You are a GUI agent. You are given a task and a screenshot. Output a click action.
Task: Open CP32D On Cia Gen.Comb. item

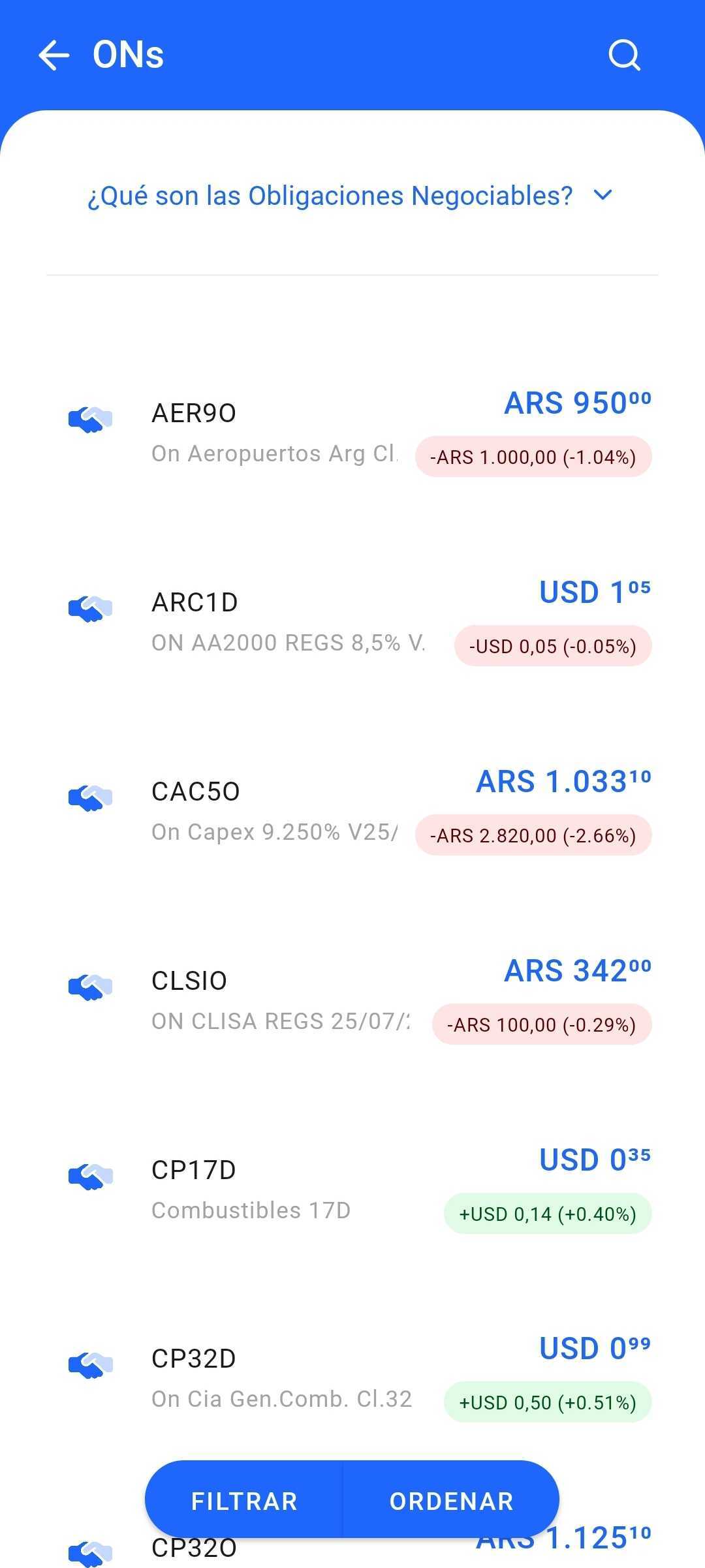click(352, 1377)
